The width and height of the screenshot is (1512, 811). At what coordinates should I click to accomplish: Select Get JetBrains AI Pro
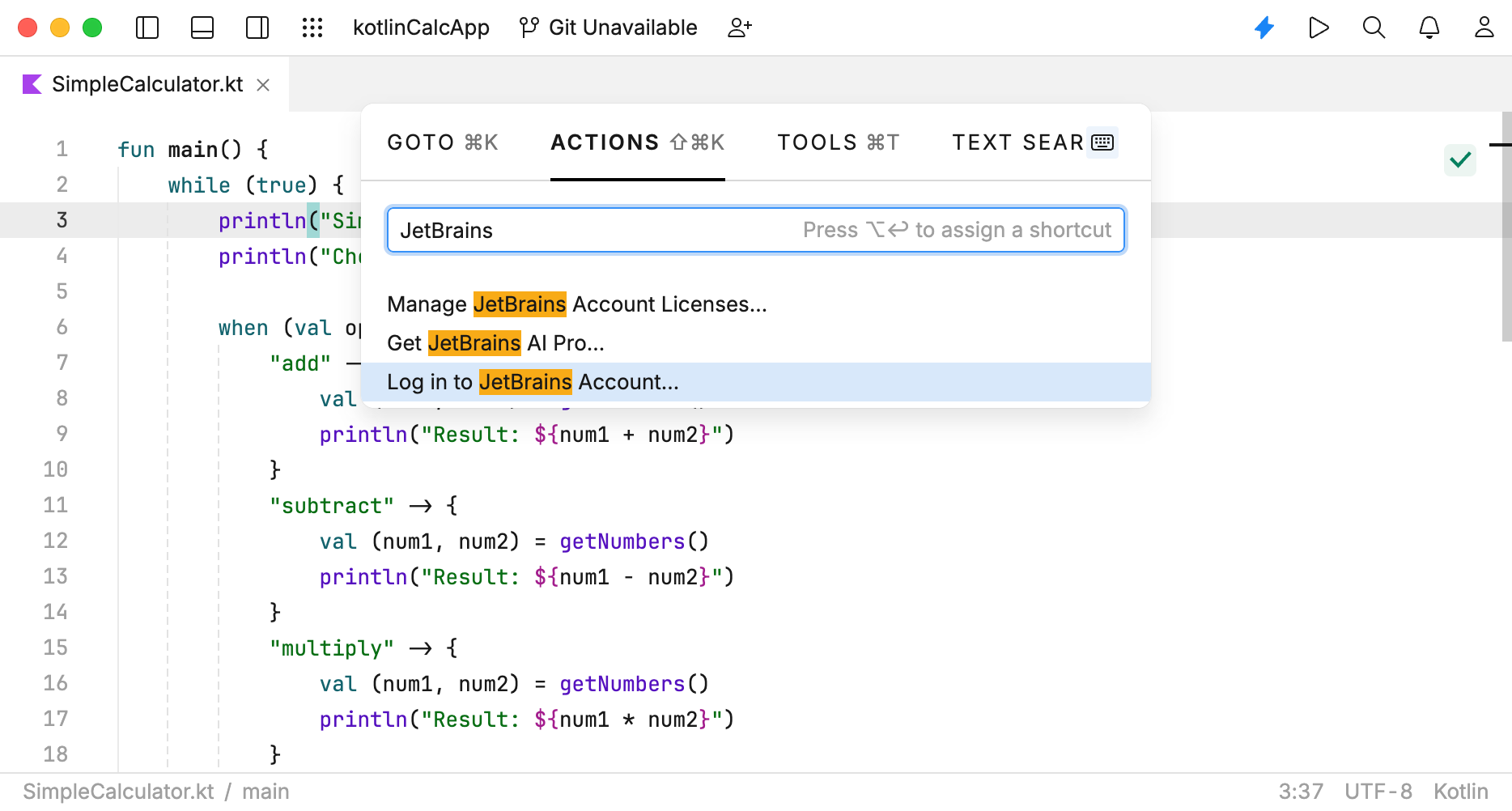click(x=495, y=342)
